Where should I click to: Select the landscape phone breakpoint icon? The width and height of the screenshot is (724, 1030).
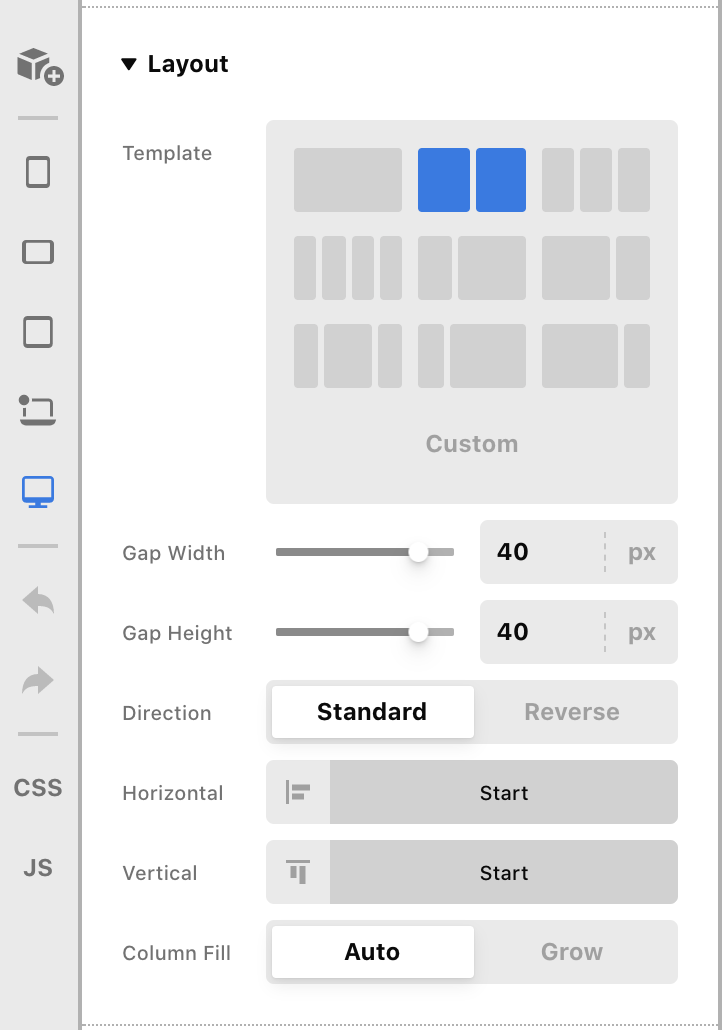(x=38, y=252)
